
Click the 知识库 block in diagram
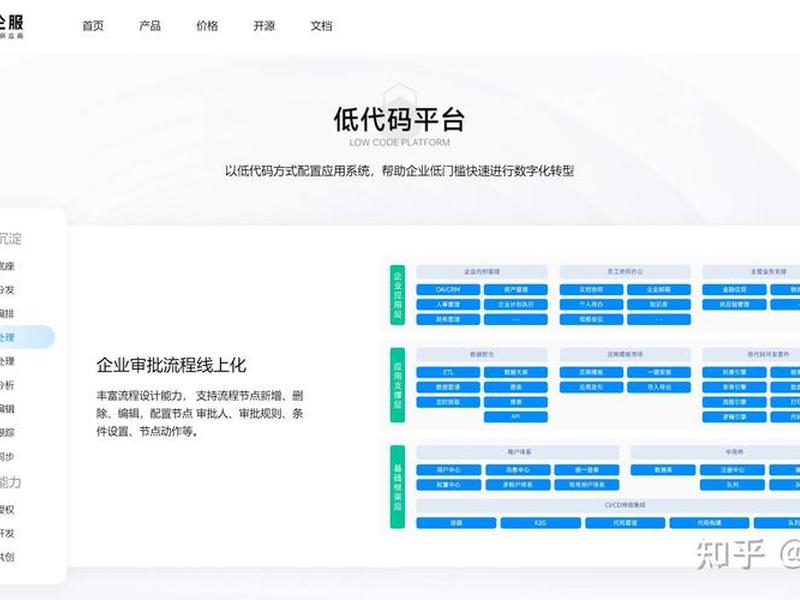pyautogui.click(x=659, y=305)
